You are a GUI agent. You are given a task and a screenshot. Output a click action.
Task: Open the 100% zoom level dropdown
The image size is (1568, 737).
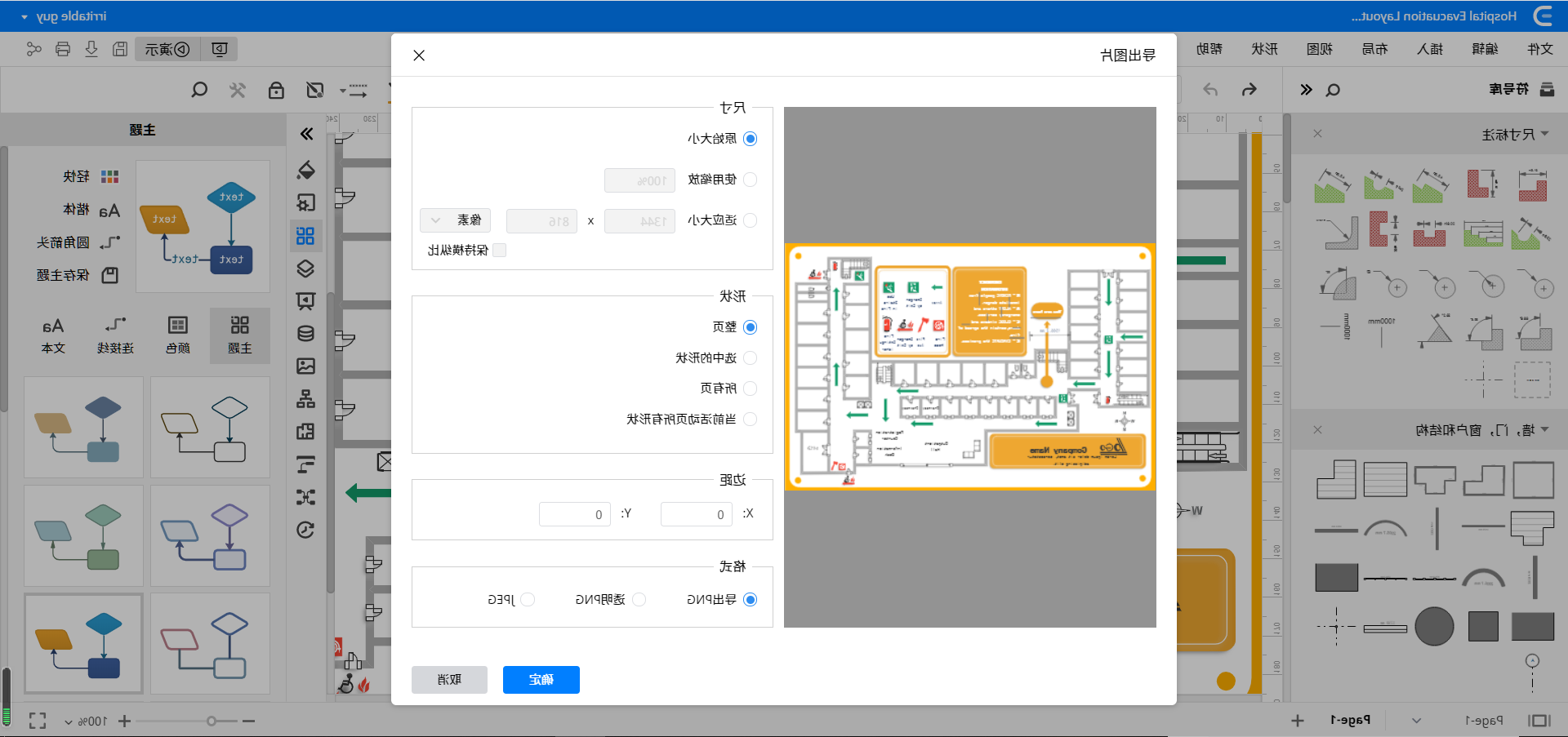pos(86,721)
